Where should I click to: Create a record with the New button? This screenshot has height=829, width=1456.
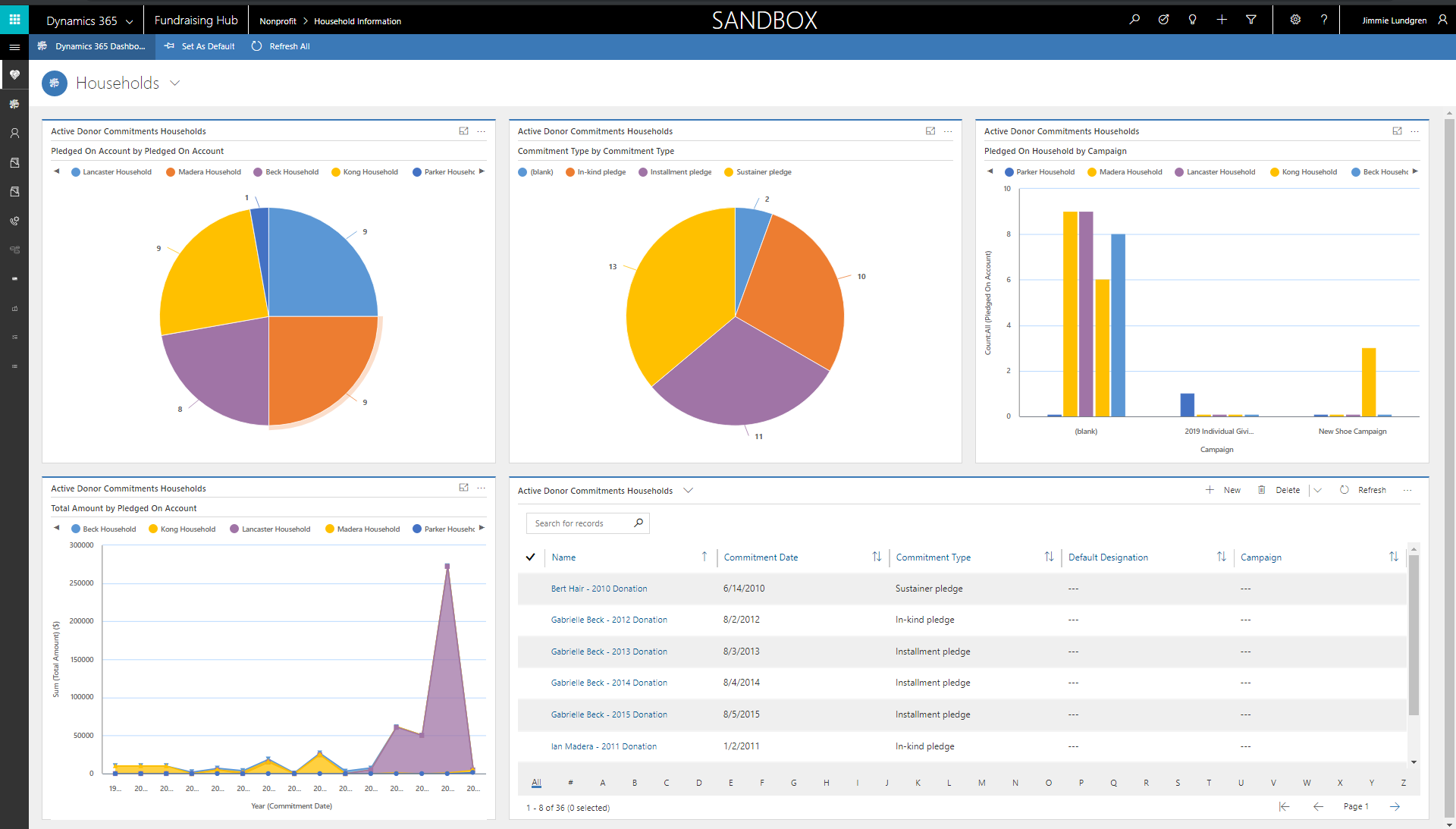pyautogui.click(x=1223, y=490)
